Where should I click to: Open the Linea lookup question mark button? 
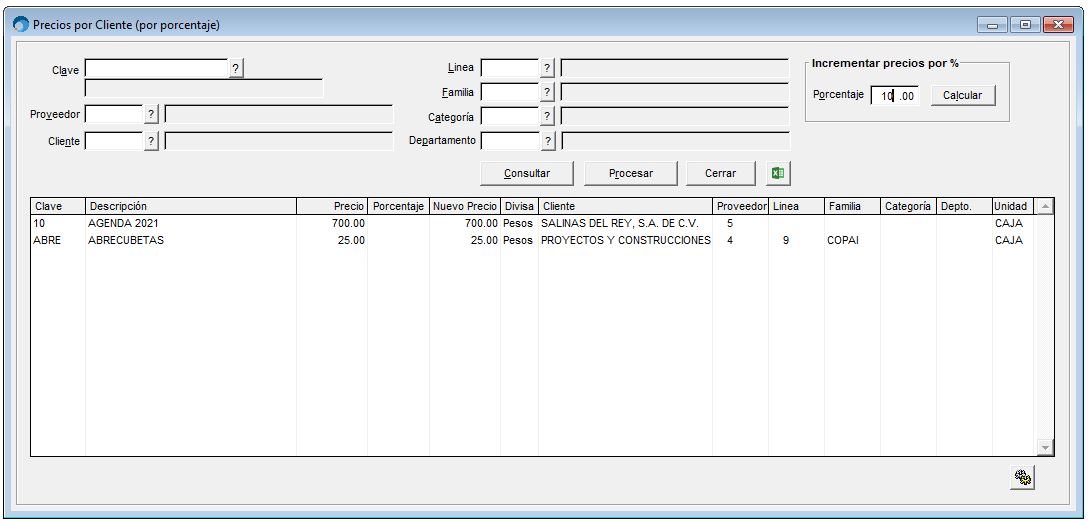point(548,68)
